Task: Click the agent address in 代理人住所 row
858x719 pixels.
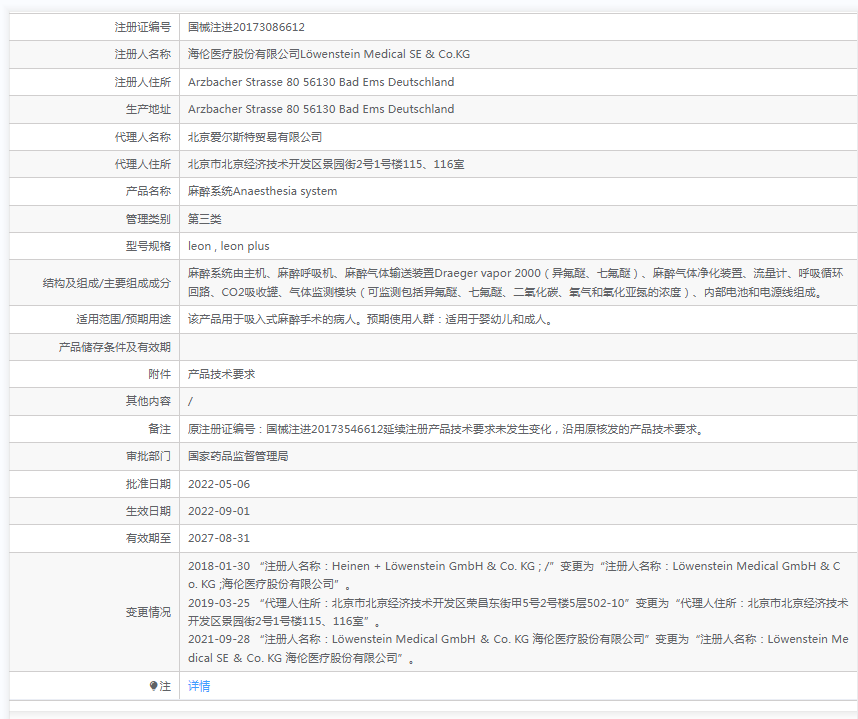Action: [x=325, y=164]
